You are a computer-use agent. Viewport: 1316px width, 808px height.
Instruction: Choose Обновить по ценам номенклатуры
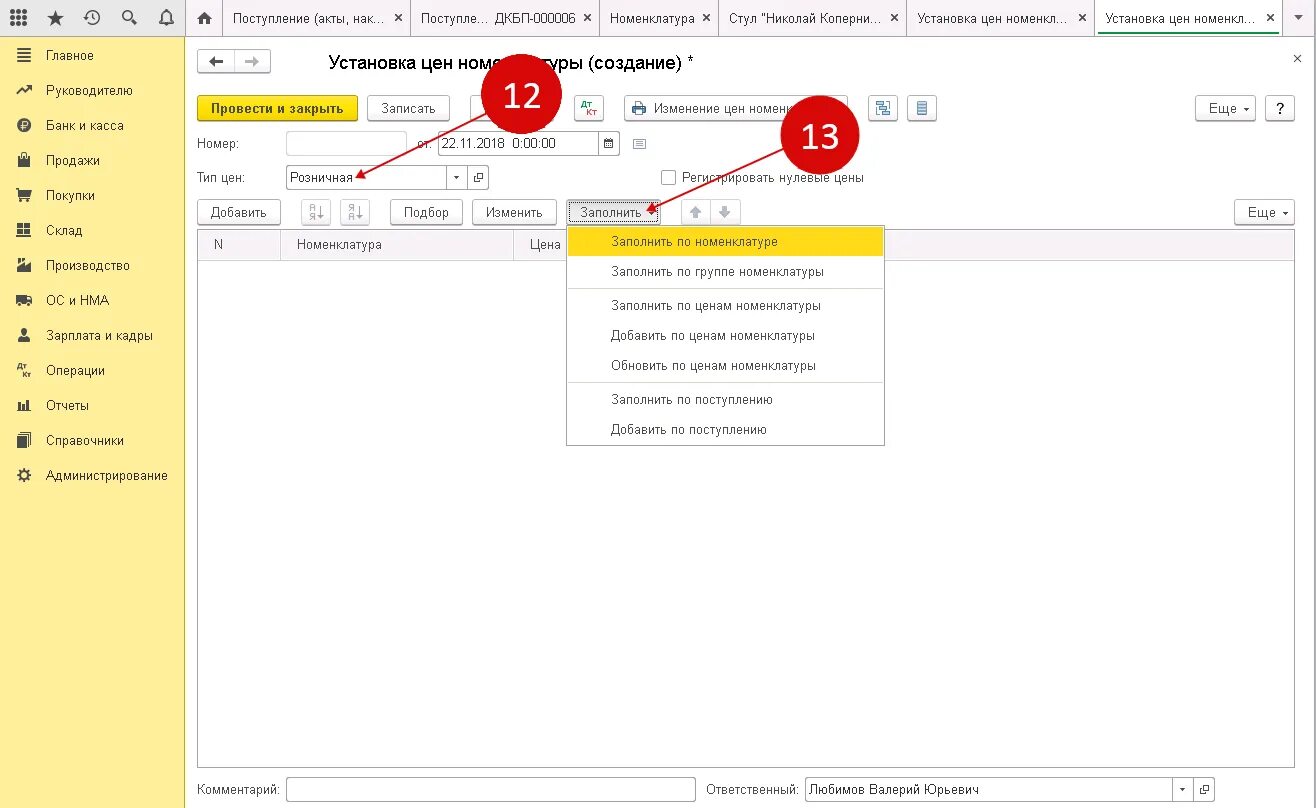(x=725, y=365)
